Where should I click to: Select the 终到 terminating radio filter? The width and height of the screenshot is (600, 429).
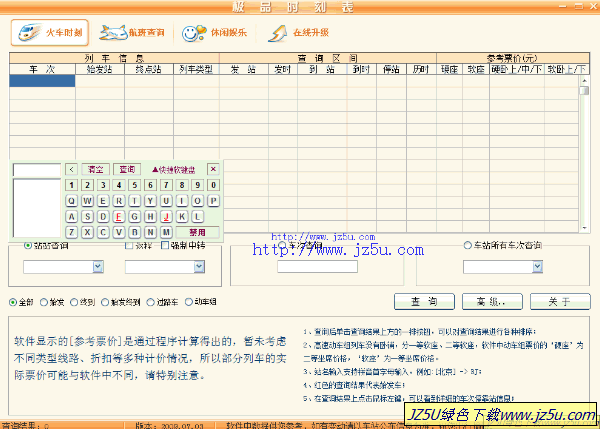click(x=74, y=302)
